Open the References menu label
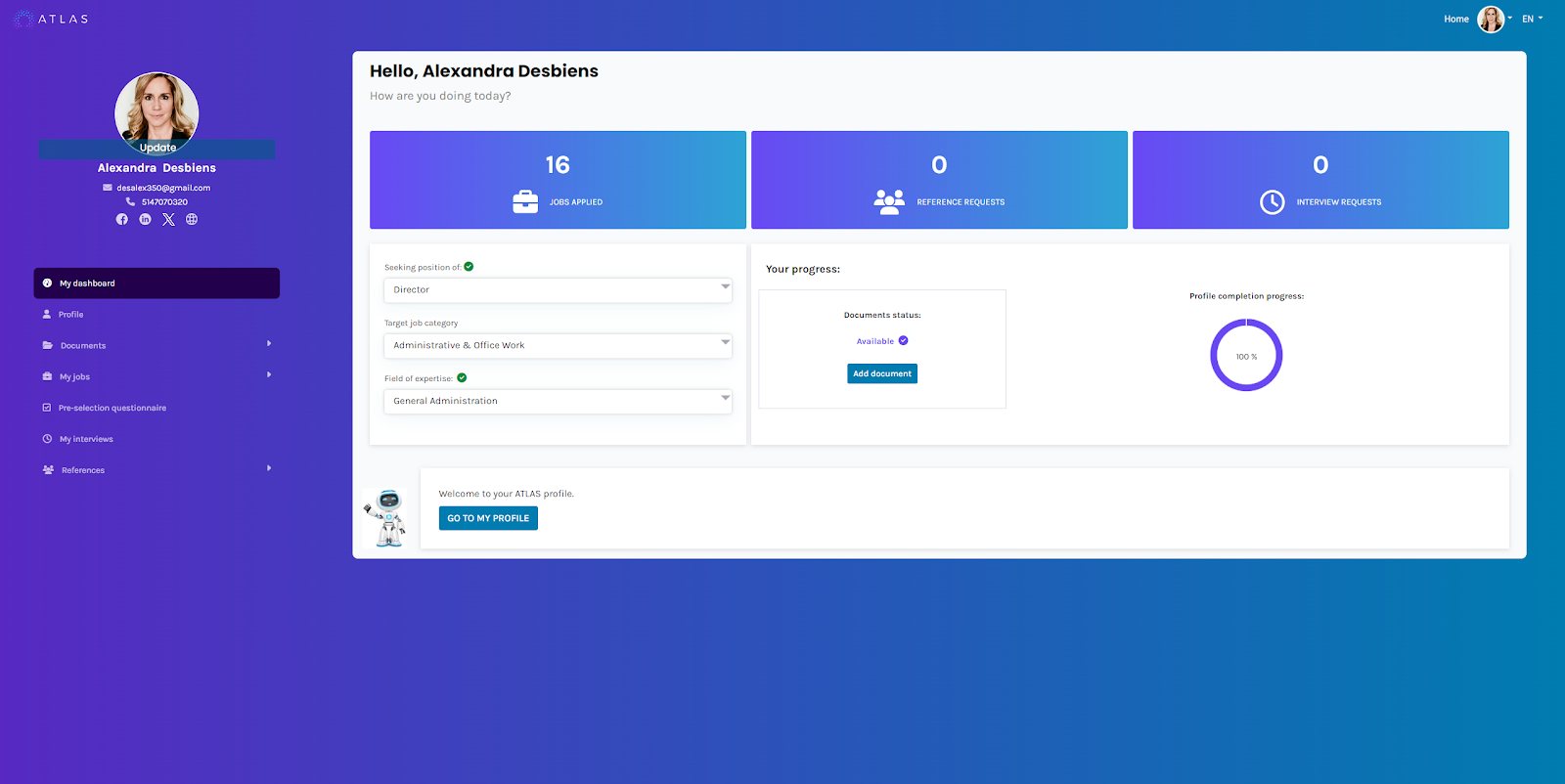 (83, 470)
